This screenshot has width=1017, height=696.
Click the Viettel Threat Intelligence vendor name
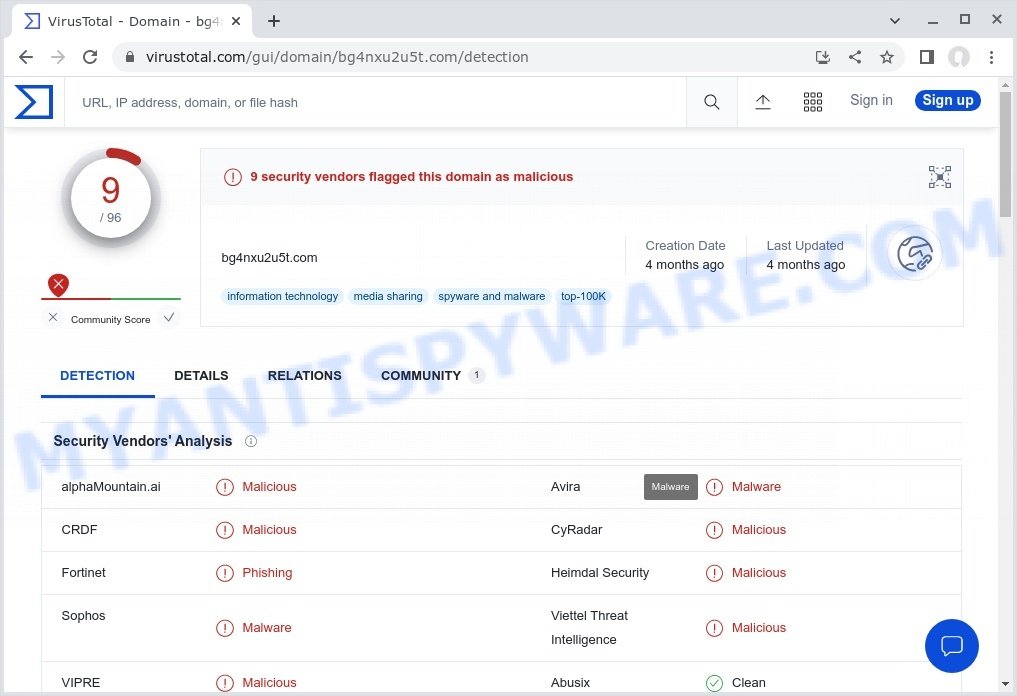pos(590,627)
